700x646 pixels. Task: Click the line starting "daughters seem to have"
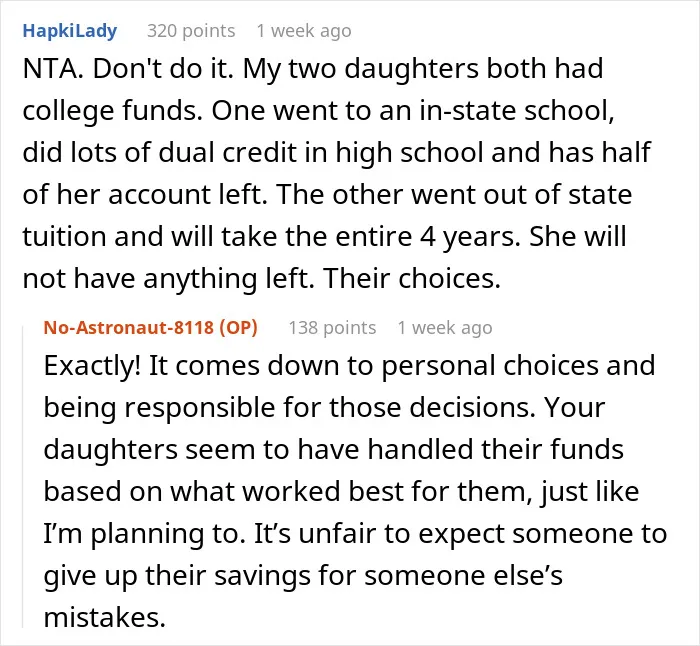coord(333,450)
